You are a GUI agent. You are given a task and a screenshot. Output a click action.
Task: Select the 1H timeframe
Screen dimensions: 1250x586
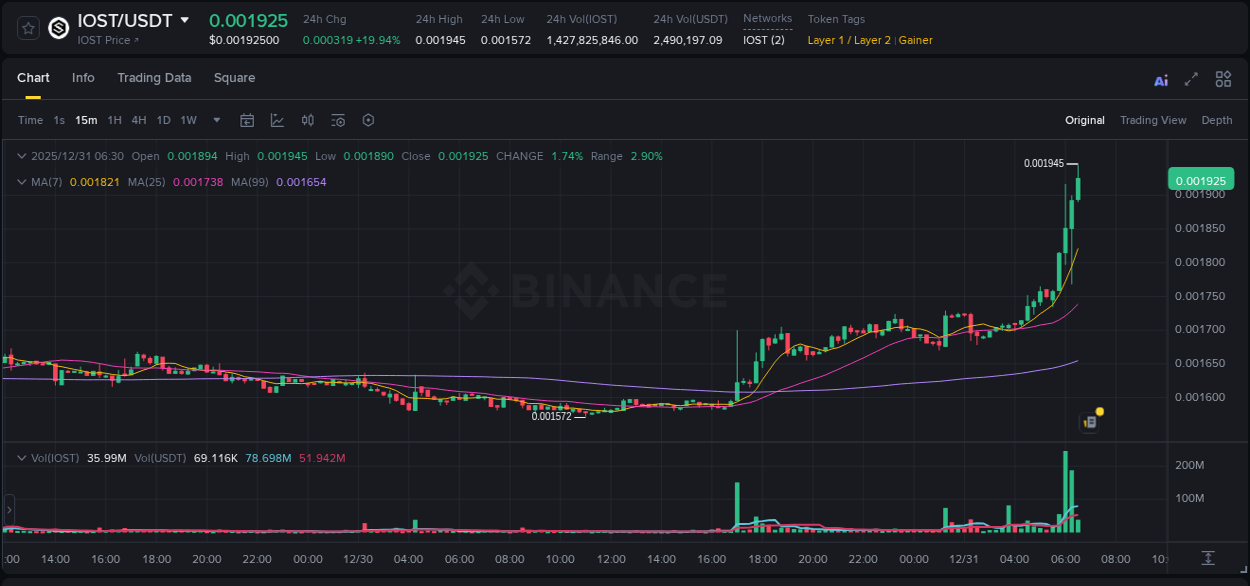click(x=114, y=120)
